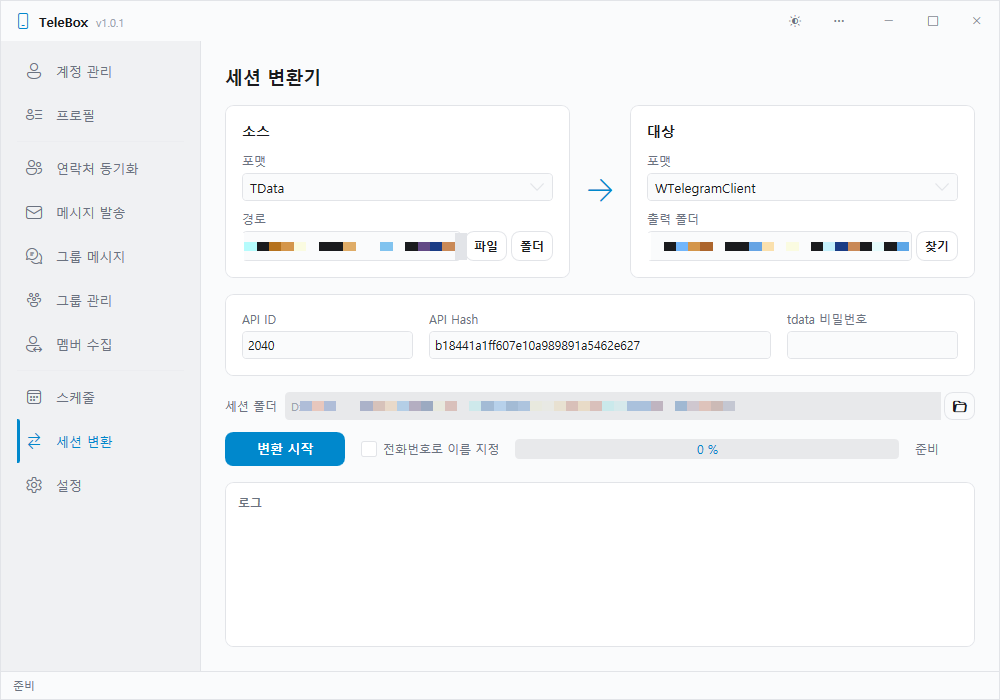The image size is (1000, 700).
Task: Go to 프로필 section
Action: [x=101, y=115]
